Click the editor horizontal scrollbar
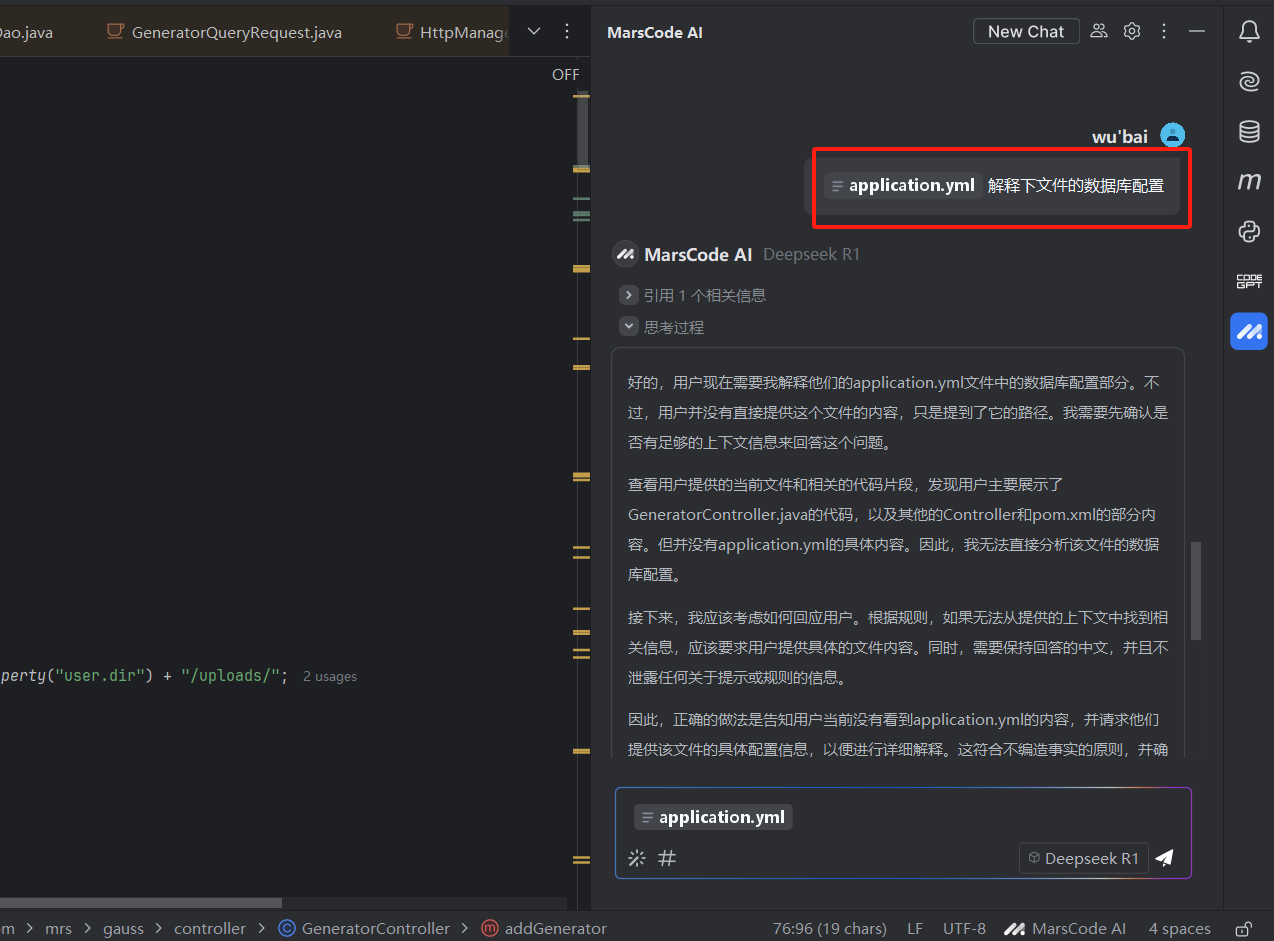The image size is (1274, 941). [140, 902]
